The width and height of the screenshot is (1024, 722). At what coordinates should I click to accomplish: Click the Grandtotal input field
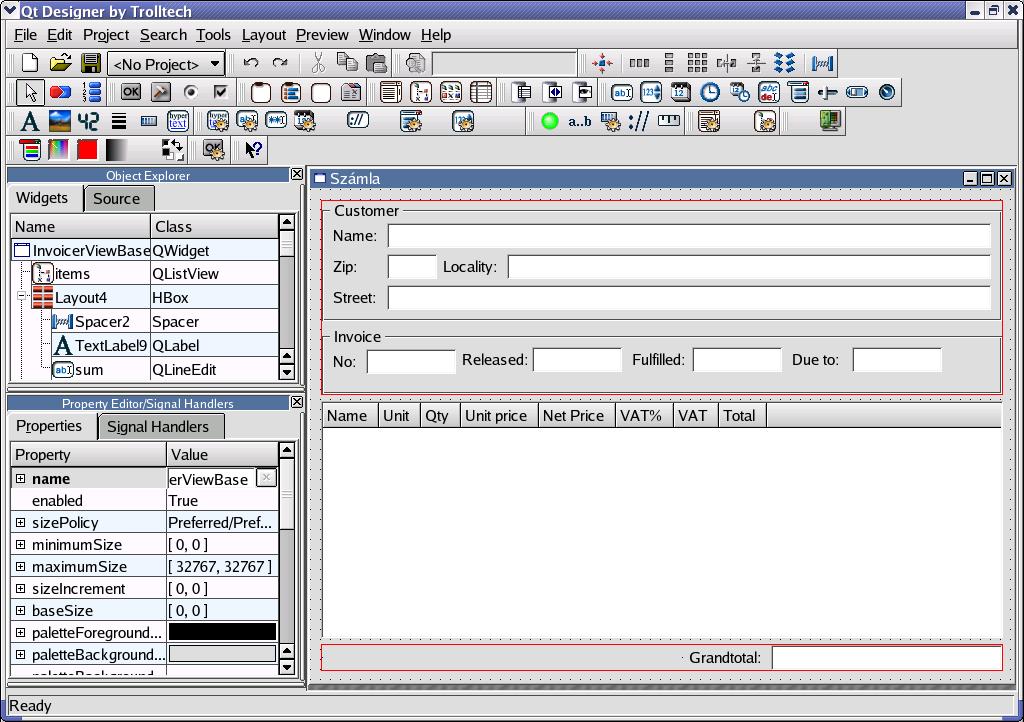[x=886, y=657]
